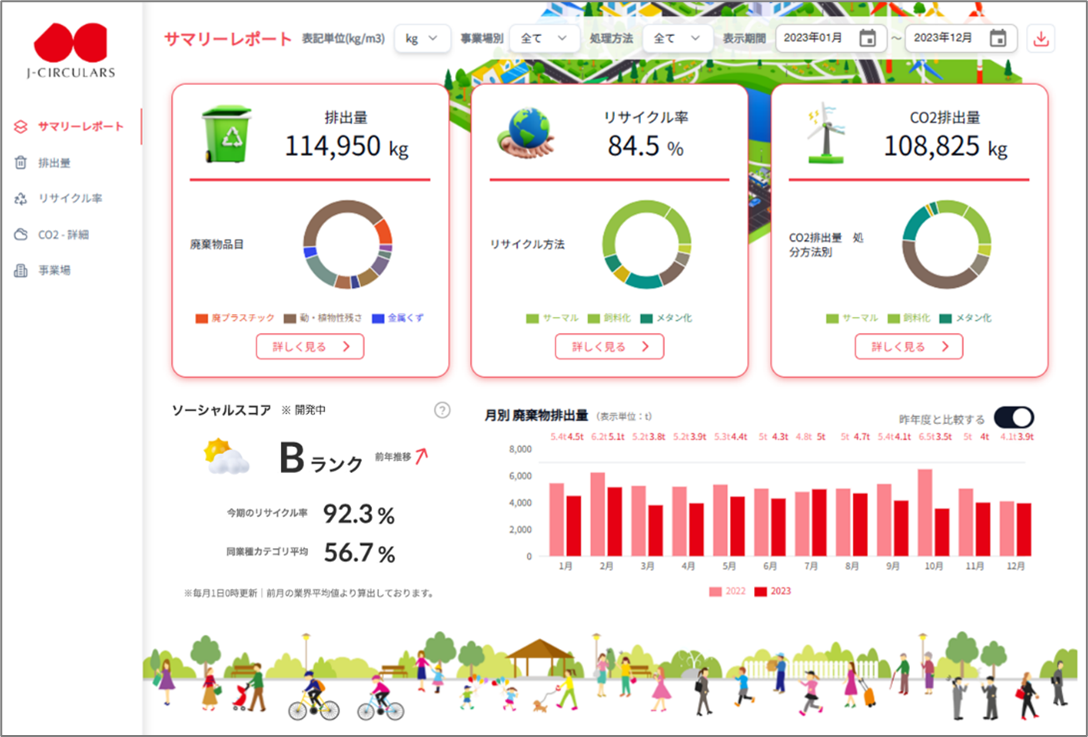Click the green recycle bin icon
The image size is (1088, 737).
click(x=227, y=134)
